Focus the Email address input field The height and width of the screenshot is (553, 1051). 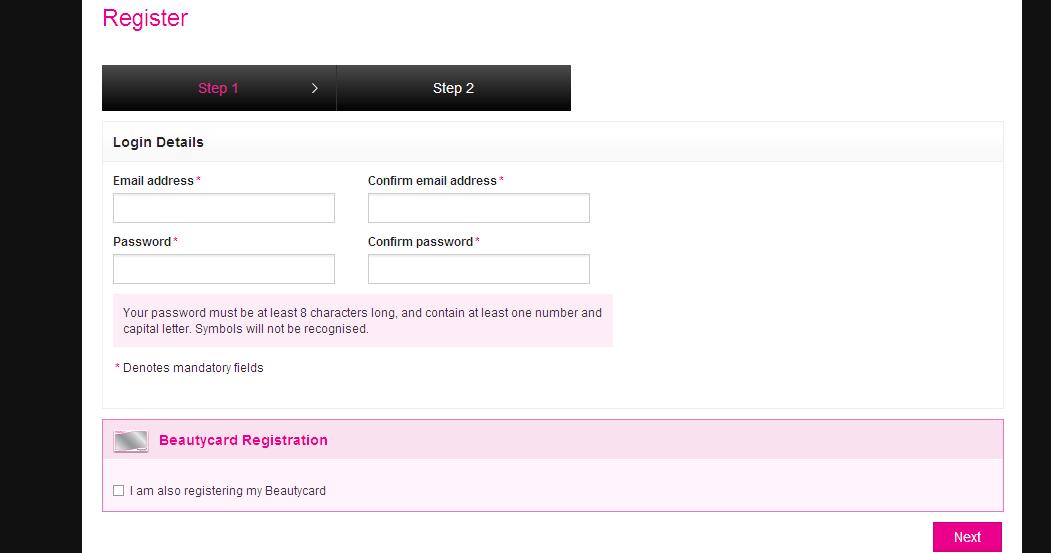pos(224,208)
